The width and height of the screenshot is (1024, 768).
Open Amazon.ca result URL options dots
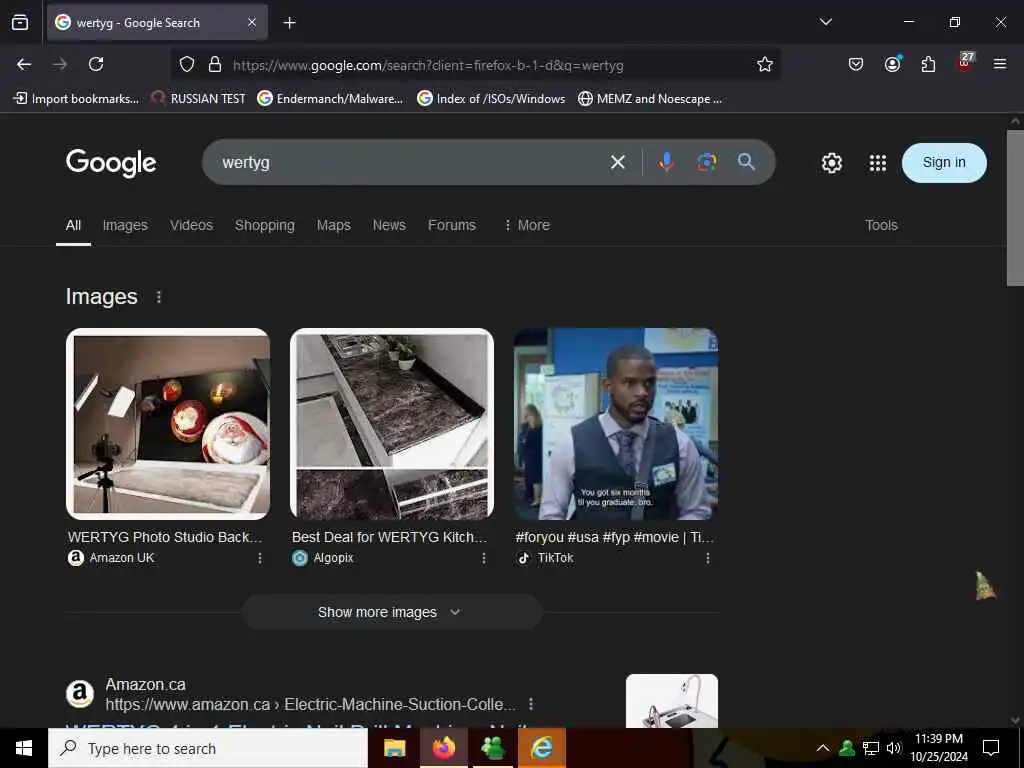tap(531, 704)
